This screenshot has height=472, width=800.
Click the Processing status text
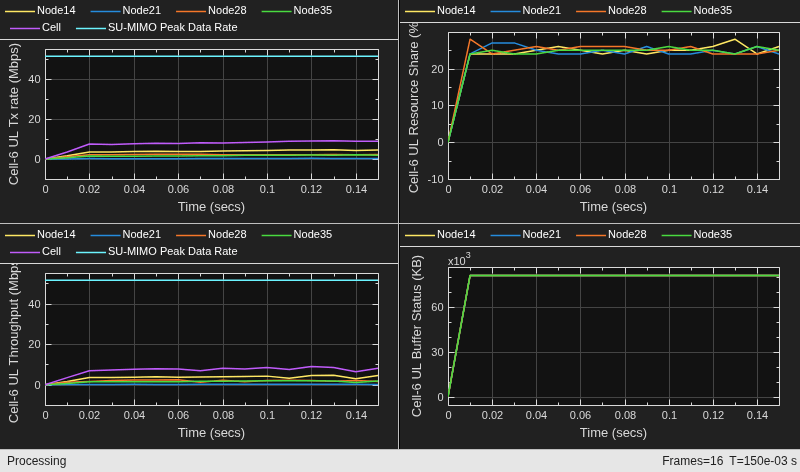coord(37,461)
